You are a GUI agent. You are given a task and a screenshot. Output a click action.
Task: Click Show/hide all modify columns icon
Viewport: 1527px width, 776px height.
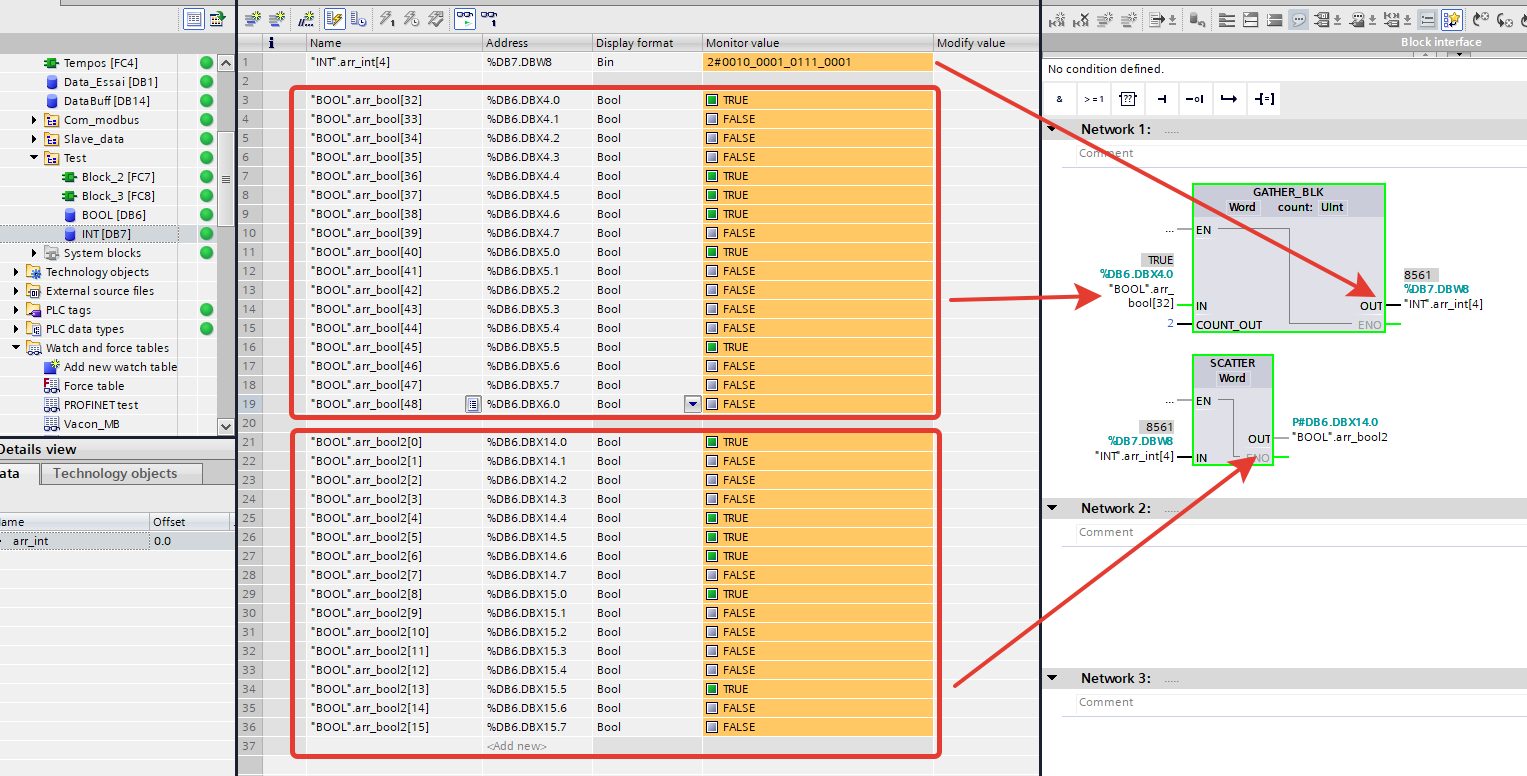click(x=334, y=19)
